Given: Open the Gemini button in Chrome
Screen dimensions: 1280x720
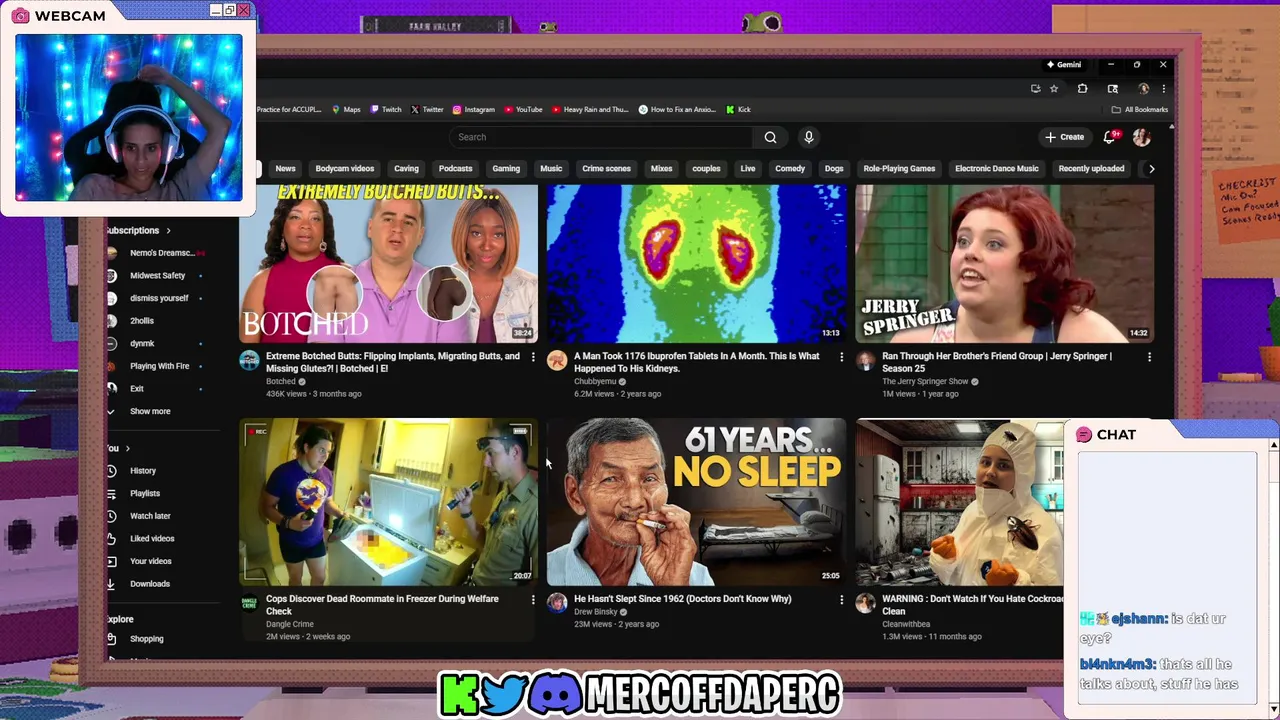Looking at the screenshot, I should pos(1064,65).
